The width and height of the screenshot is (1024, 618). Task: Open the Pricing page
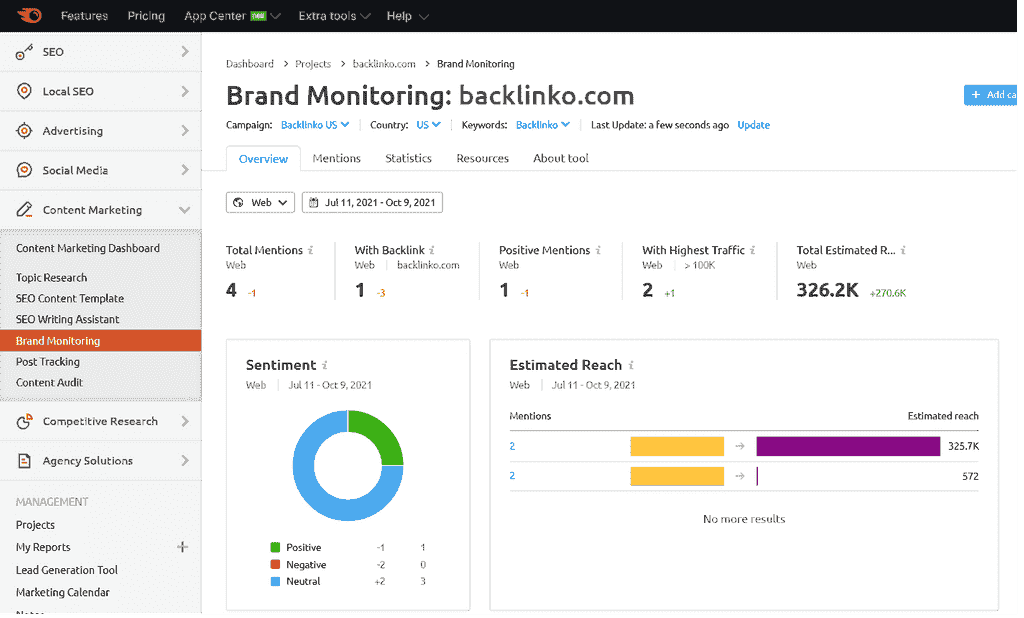(146, 16)
